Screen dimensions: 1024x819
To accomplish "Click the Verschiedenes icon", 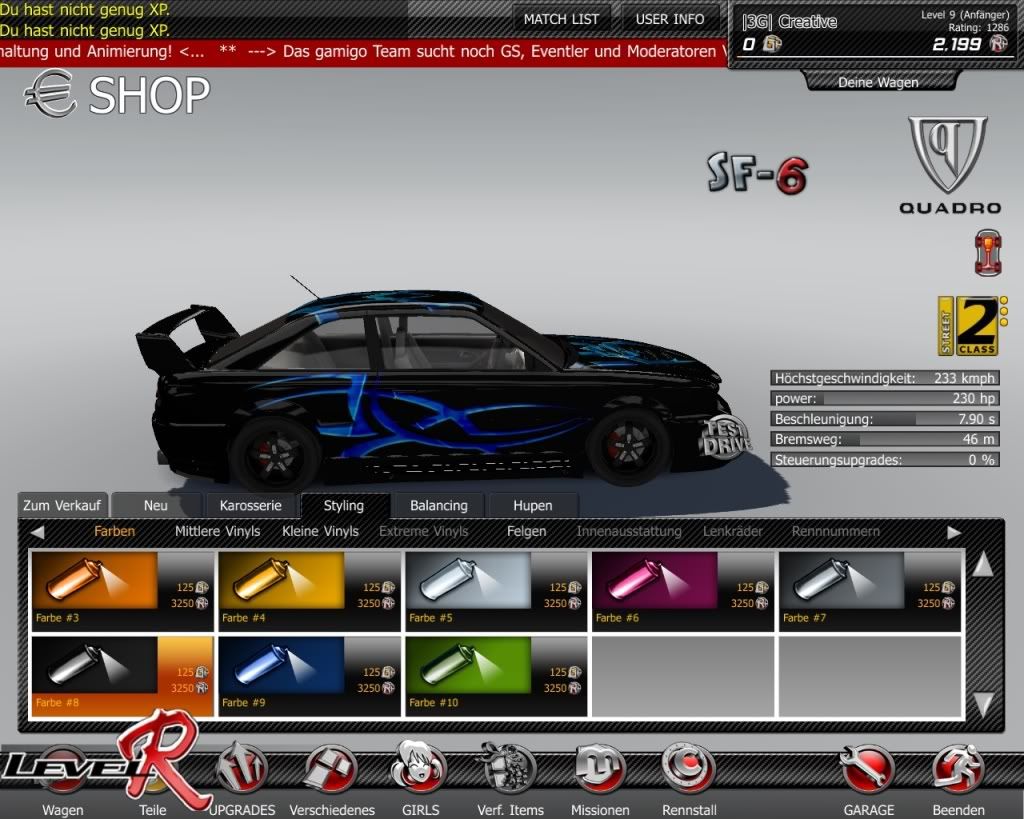I will [331, 770].
